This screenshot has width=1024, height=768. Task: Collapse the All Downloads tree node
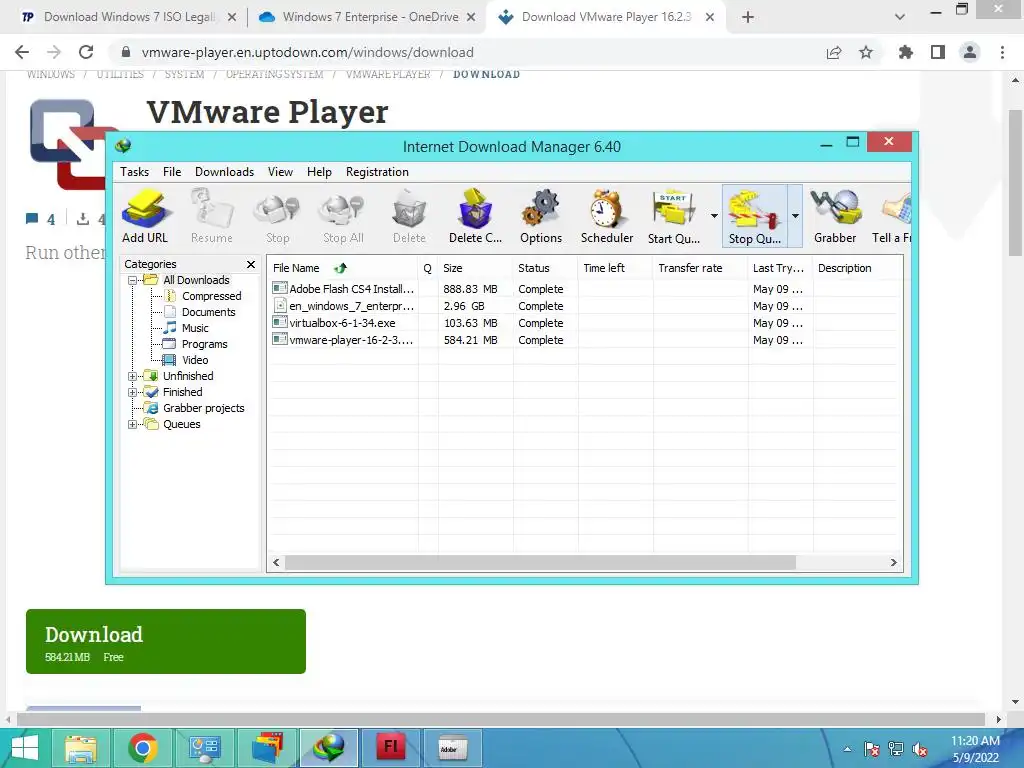click(133, 280)
